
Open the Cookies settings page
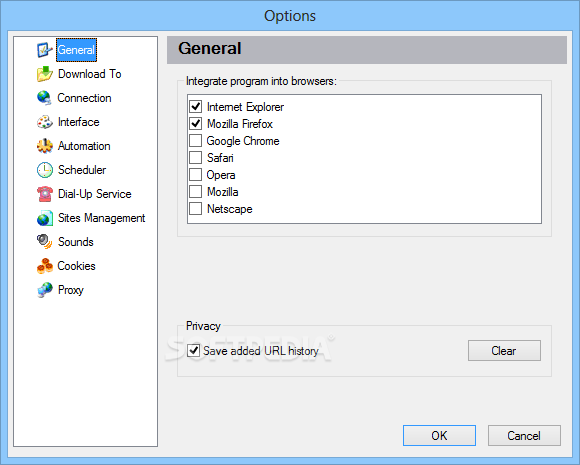click(x=76, y=266)
